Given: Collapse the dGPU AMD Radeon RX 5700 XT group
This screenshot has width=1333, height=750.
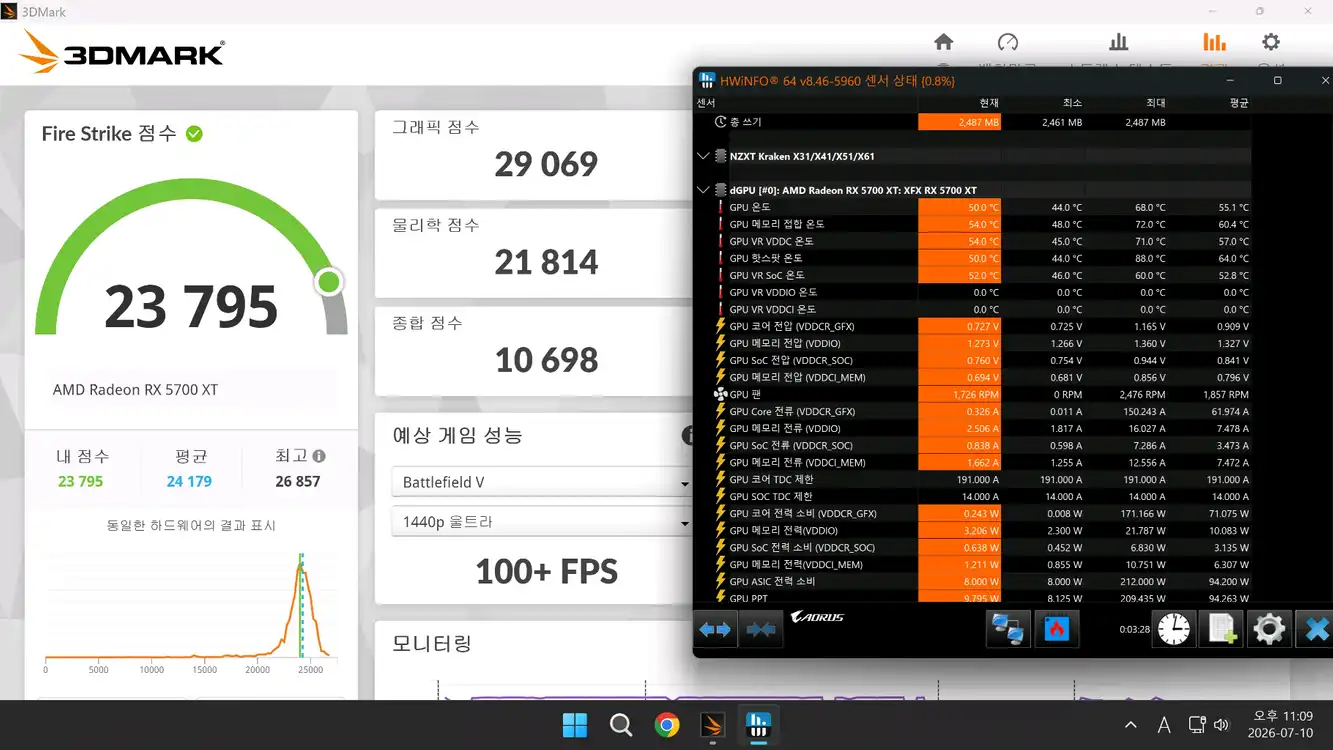Looking at the screenshot, I should coord(704,190).
